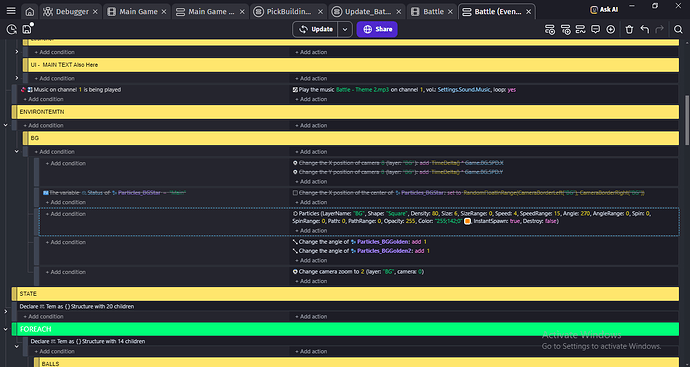Image resolution: width=690 pixels, height=367 pixels.
Task: Open the orange color swatch in Particles action
Action: (467, 221)
